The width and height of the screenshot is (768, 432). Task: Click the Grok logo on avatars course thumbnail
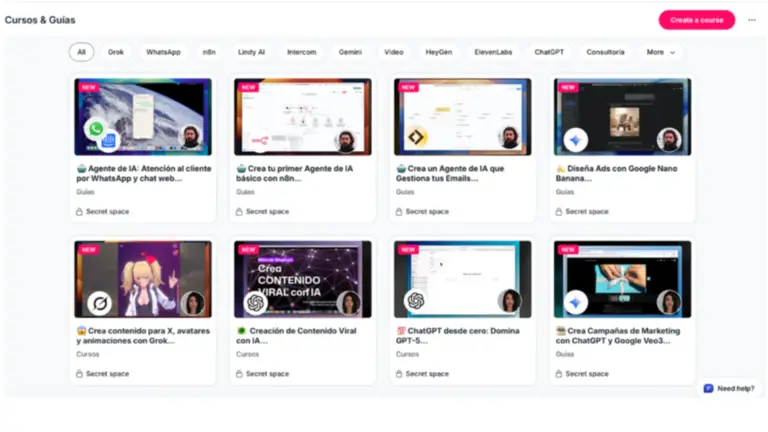click(x=97, y=301)
